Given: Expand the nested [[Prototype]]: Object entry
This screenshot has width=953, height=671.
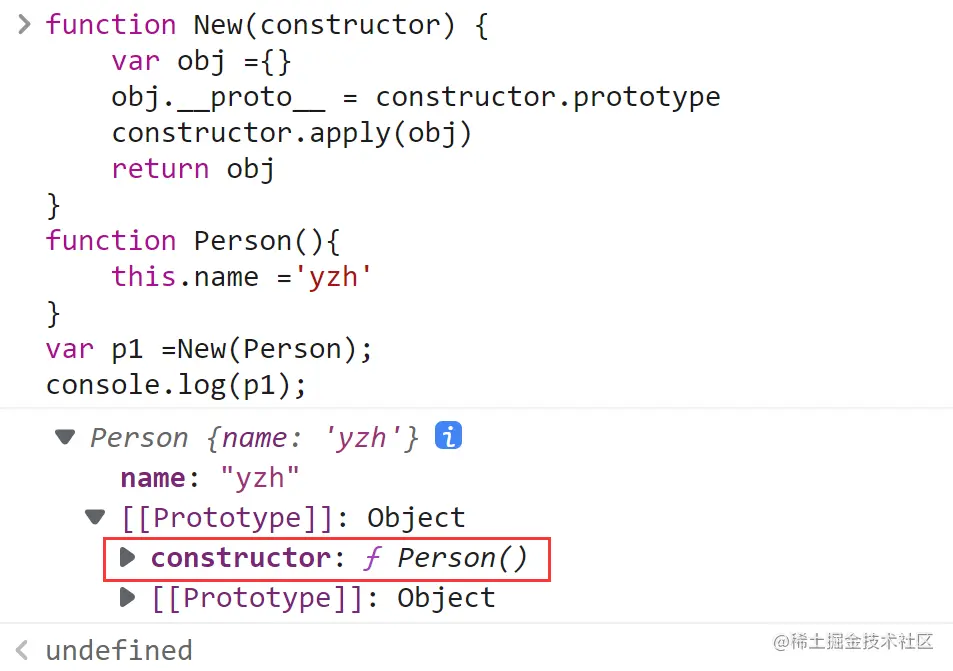Looking at the screenshot, I should click(127, 597).
